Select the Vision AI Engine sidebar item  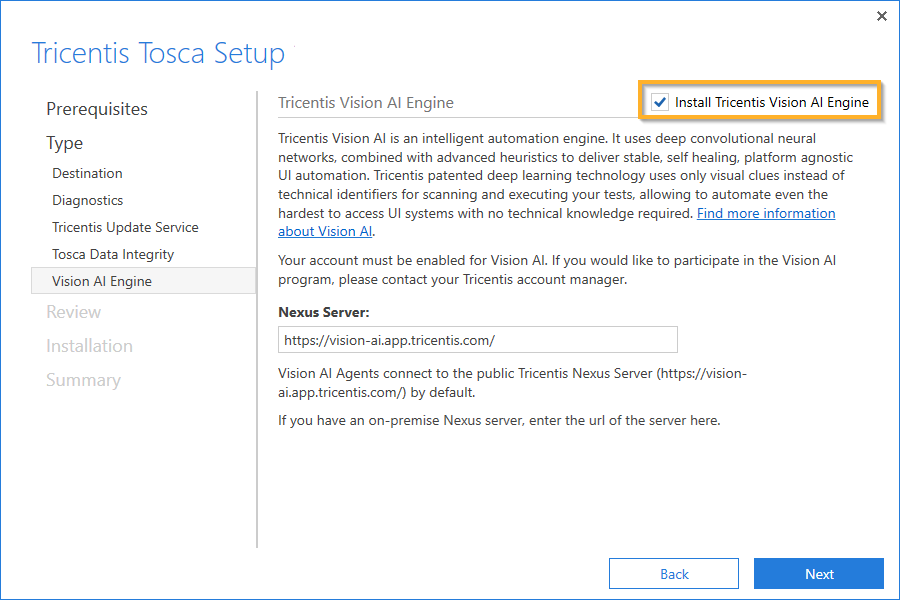102,281
